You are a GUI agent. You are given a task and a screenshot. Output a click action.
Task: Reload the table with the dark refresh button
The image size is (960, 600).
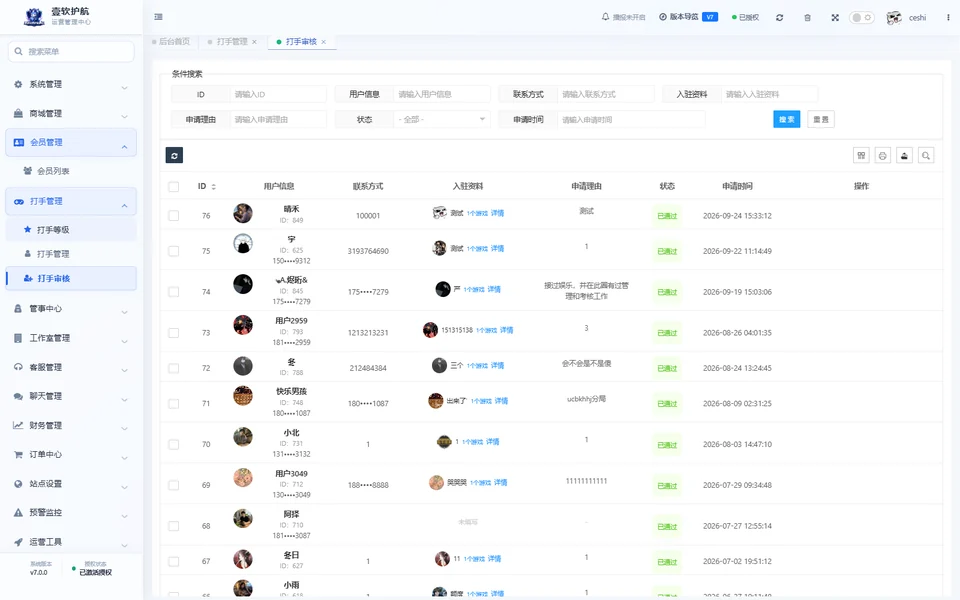click(x=174, y=156)
